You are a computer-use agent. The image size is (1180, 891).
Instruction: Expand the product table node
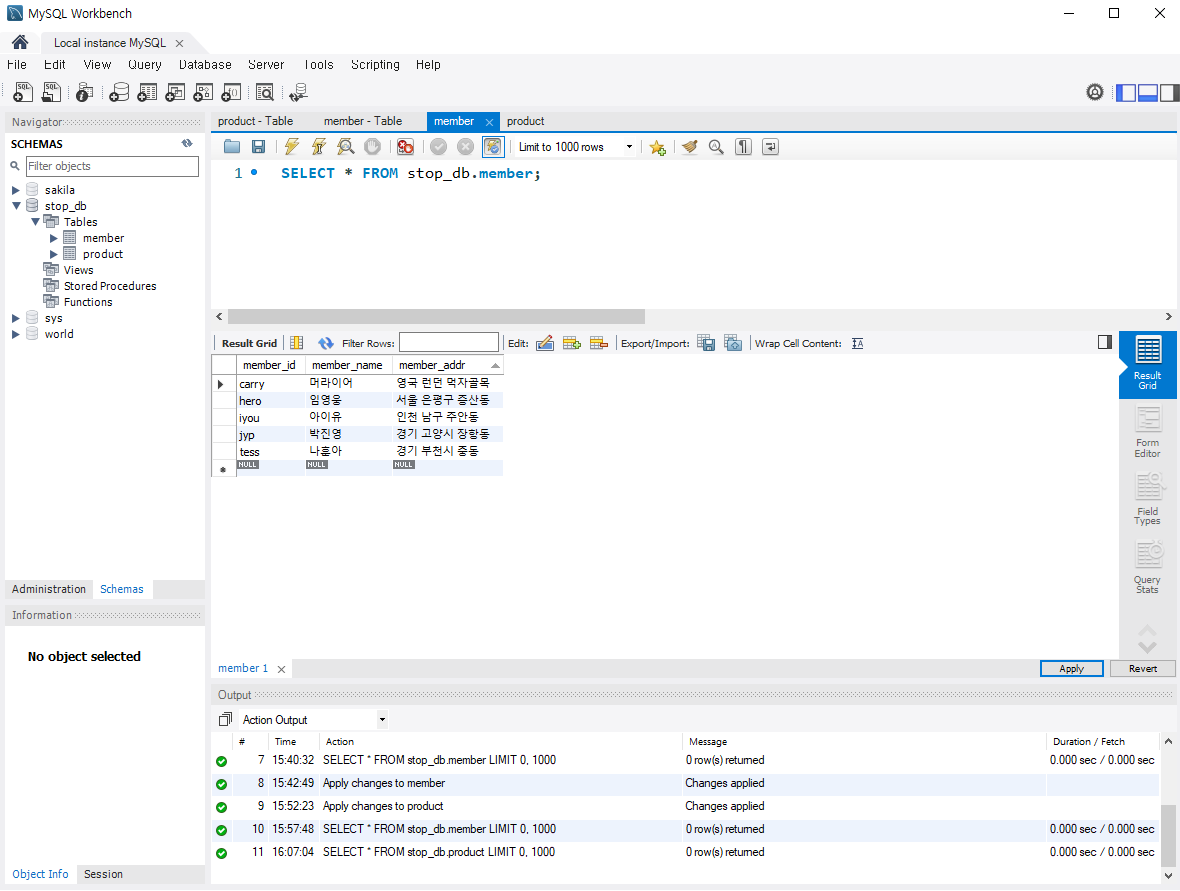(x=53, y=254)
